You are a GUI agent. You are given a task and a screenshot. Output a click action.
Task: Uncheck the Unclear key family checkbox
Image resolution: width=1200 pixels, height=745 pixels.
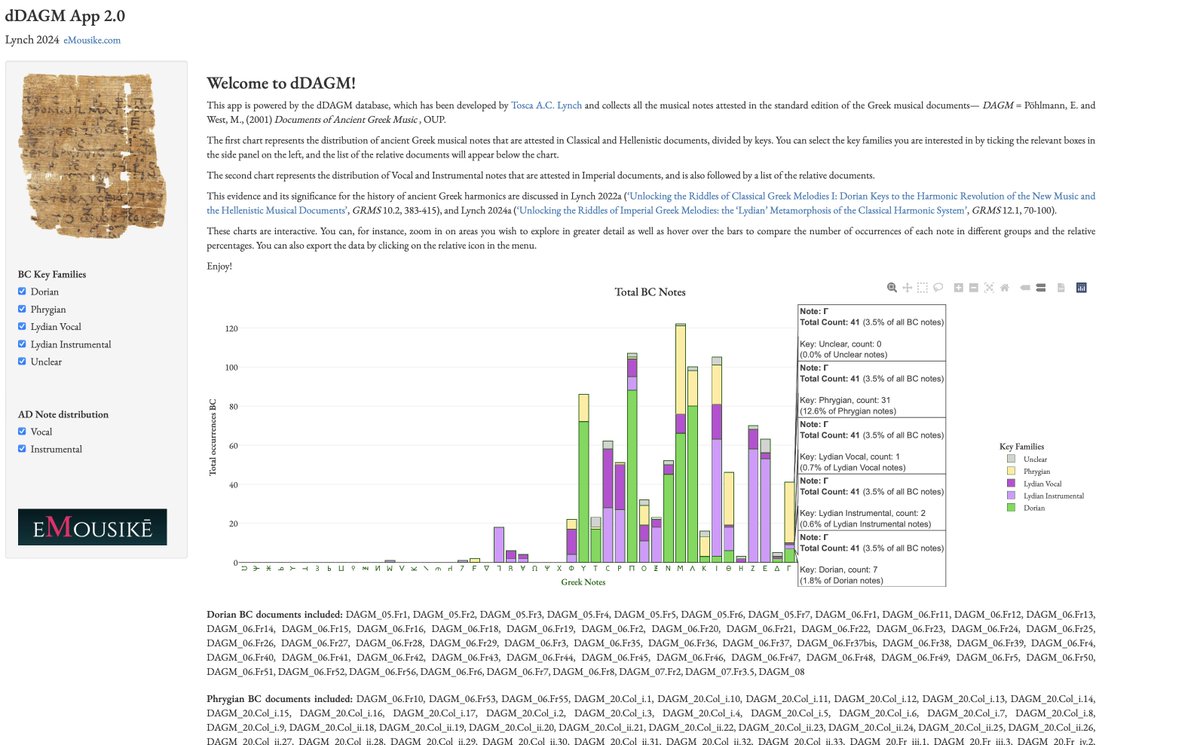click(23, 362)
